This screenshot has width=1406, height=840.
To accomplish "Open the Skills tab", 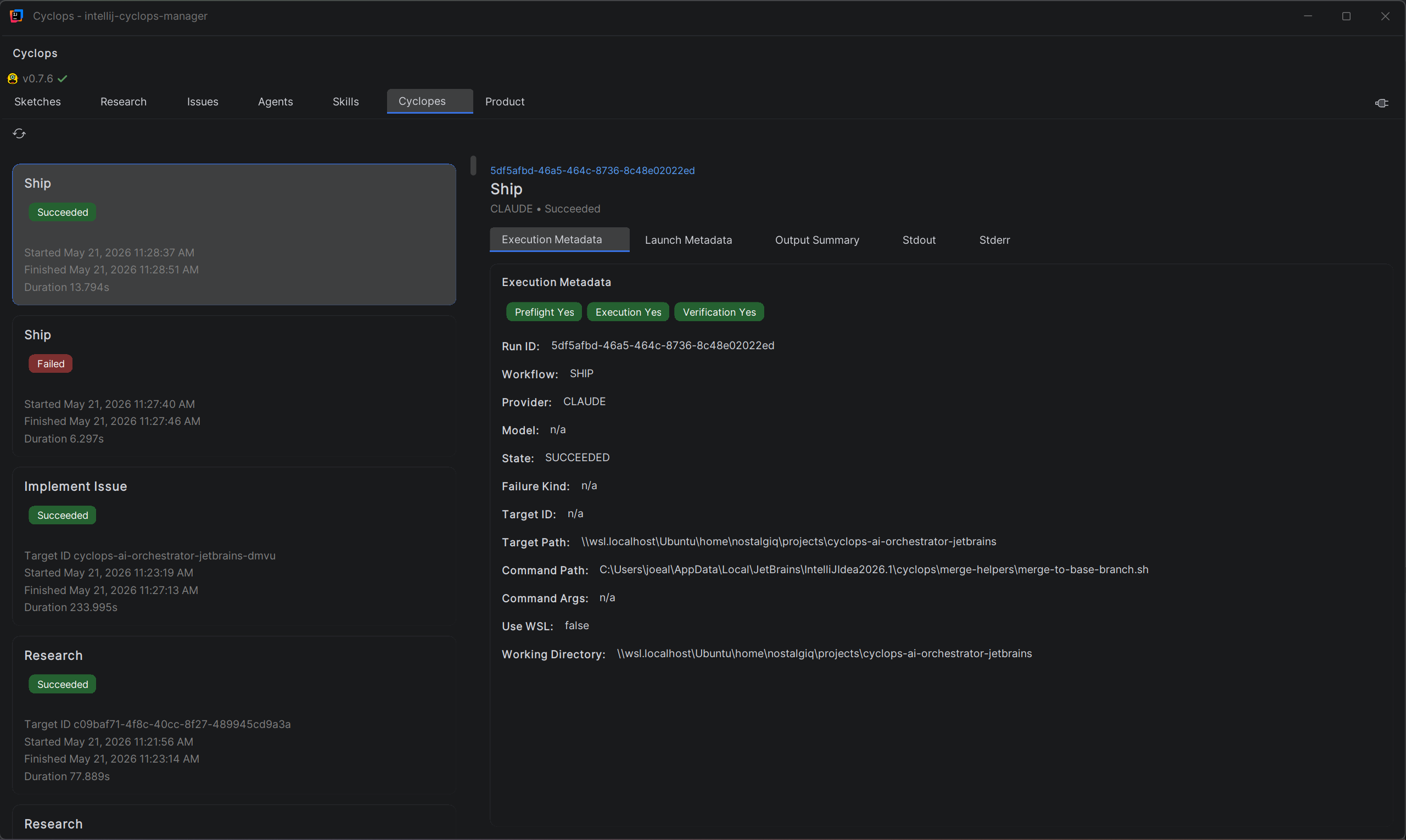I will point(346,102).
